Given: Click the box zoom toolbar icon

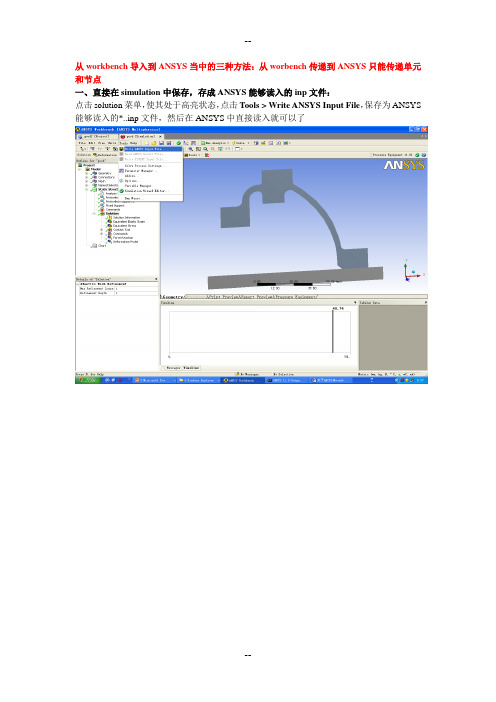Looking at the screenshot, I should click(x=198, y=149).
